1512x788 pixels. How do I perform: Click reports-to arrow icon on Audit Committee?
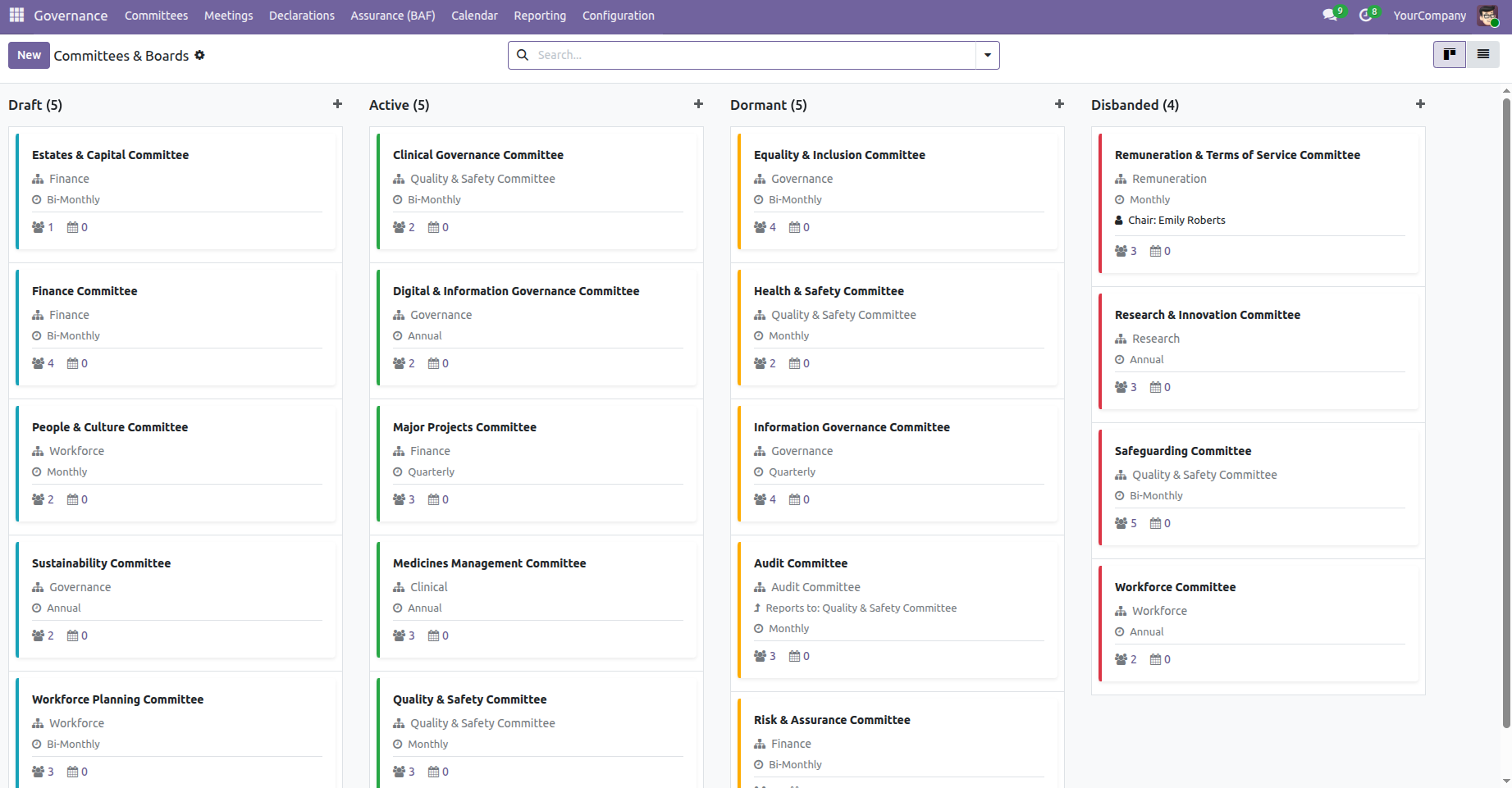pyautogui.click(x=757, y=608)
